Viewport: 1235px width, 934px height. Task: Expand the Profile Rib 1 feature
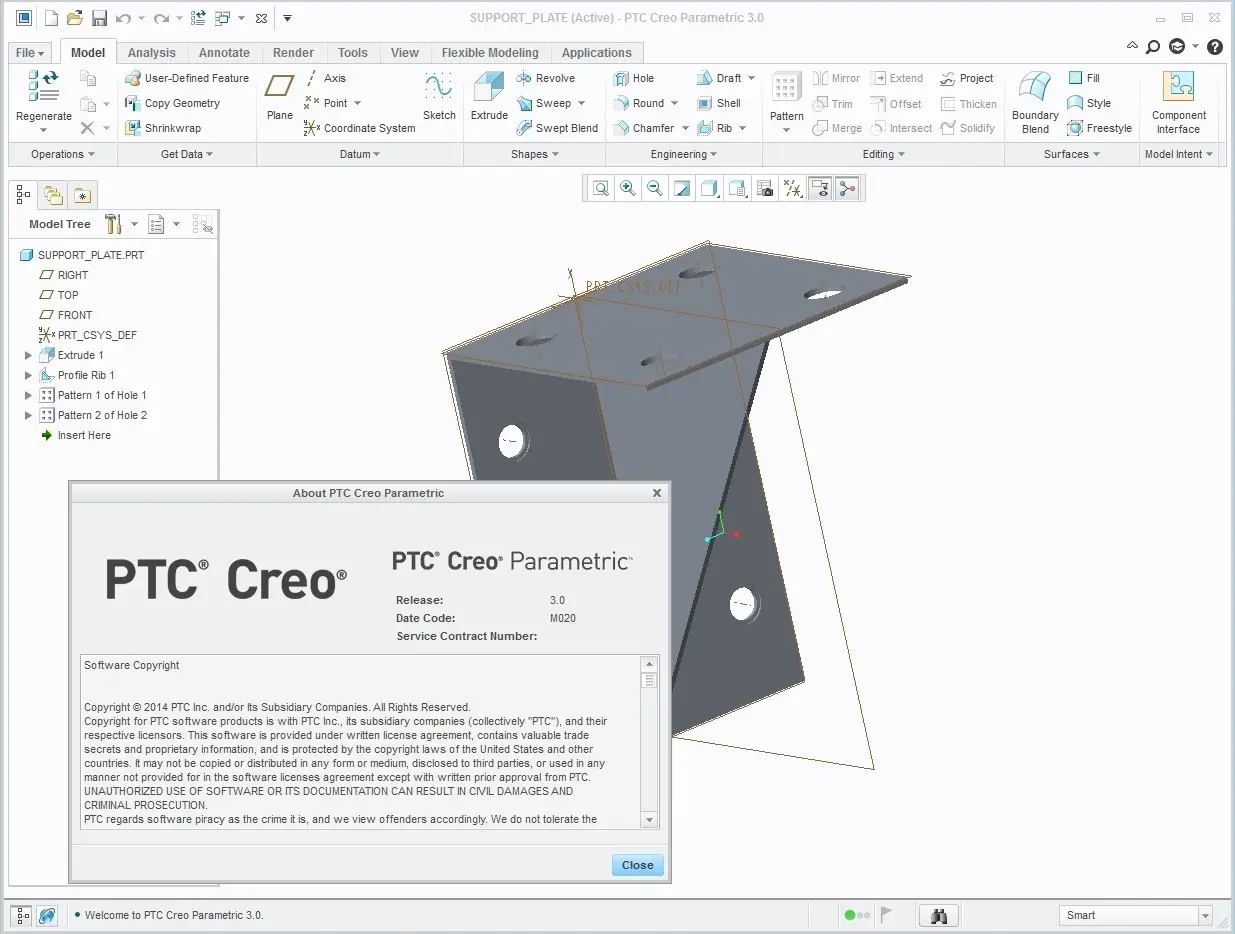pos(28,375)
